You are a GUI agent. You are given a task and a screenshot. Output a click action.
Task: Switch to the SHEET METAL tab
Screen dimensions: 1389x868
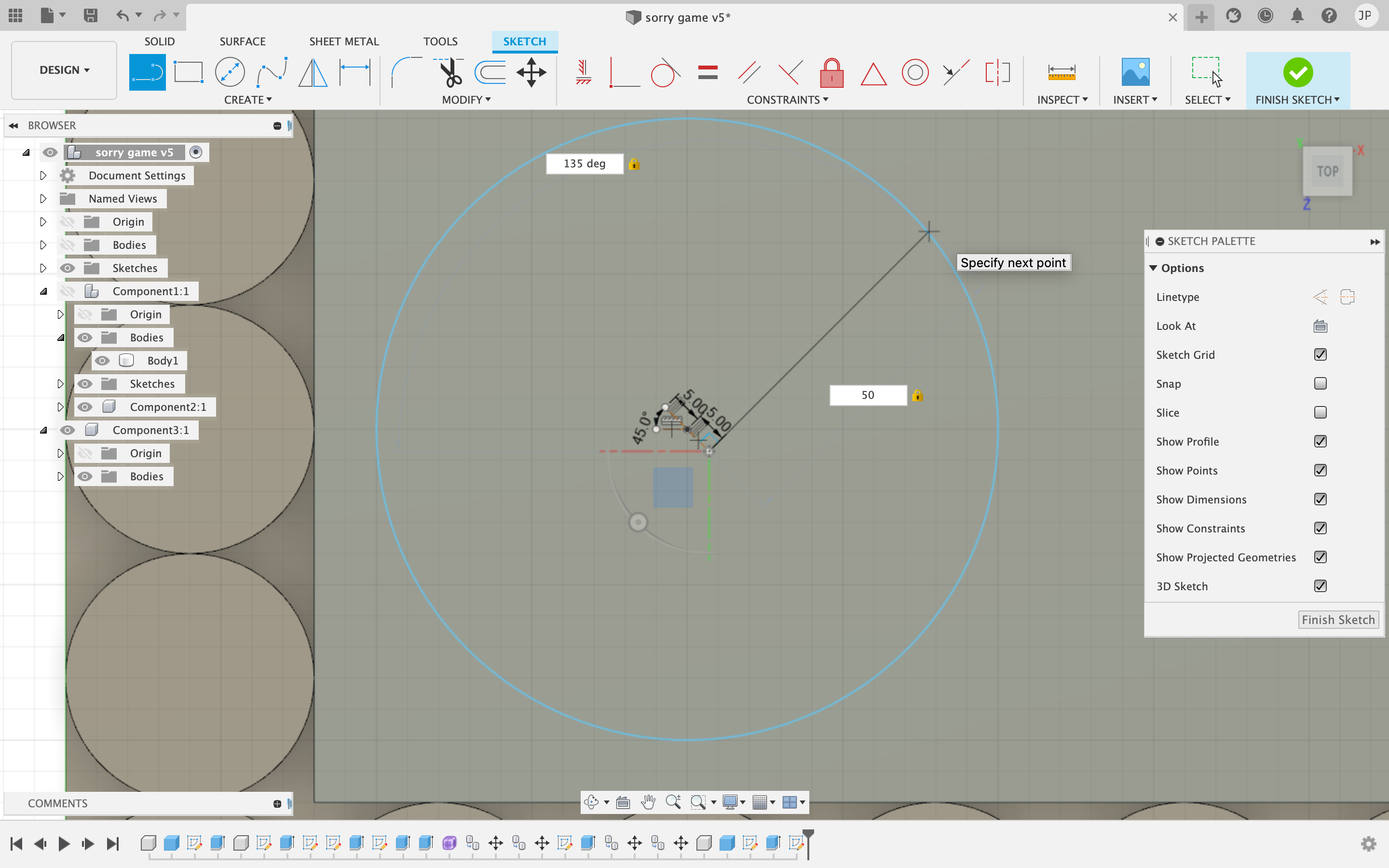344,41
